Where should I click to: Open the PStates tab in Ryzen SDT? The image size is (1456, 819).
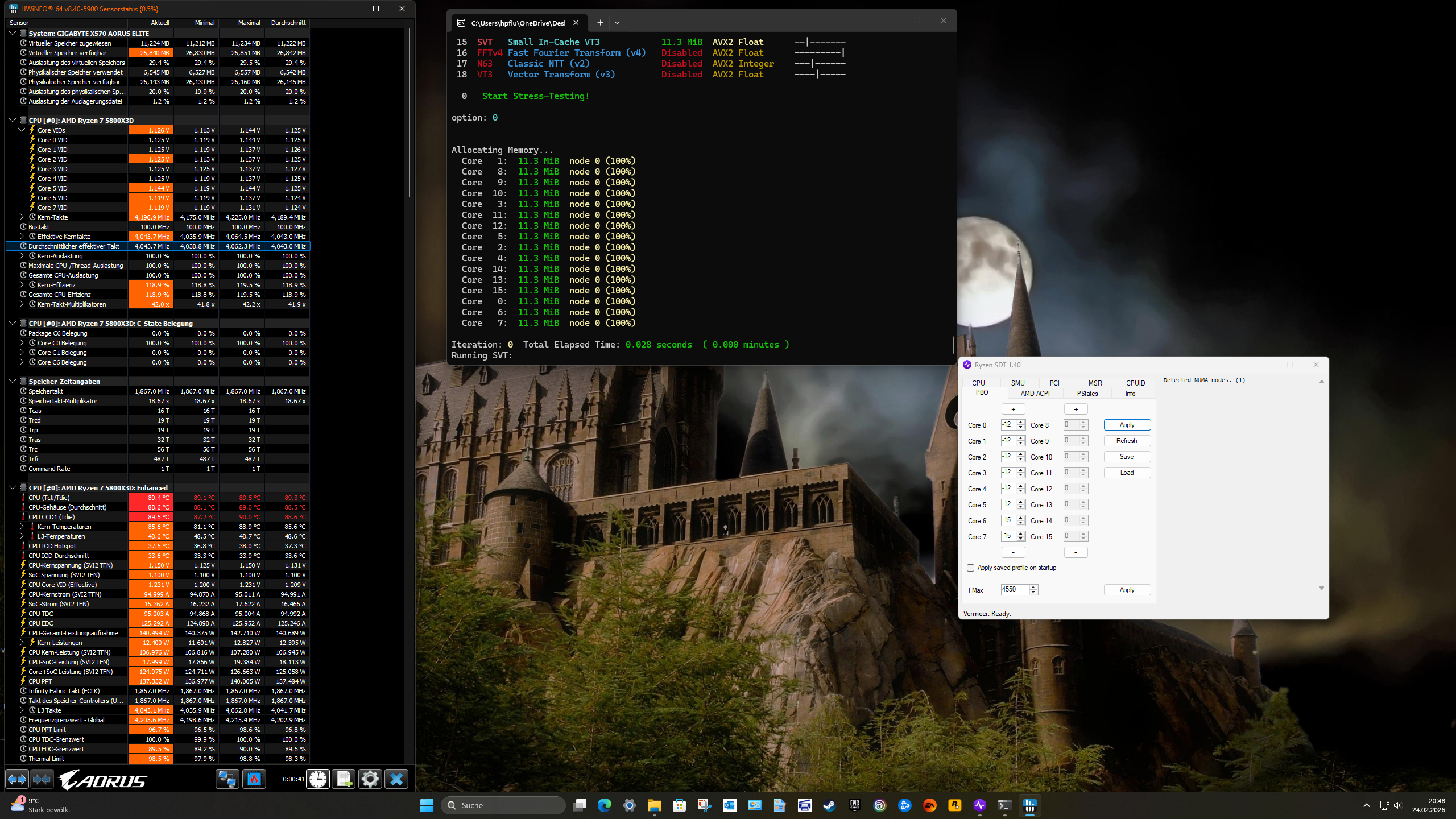(1087, 393)
